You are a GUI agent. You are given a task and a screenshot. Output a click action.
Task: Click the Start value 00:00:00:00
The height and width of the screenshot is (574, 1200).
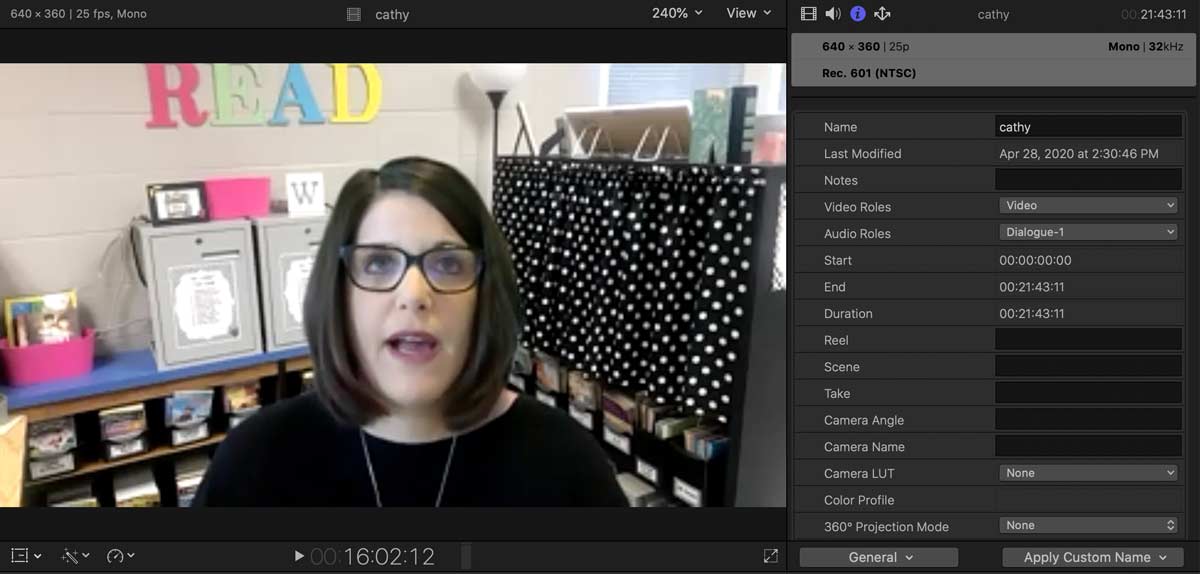click(1035, 260)
